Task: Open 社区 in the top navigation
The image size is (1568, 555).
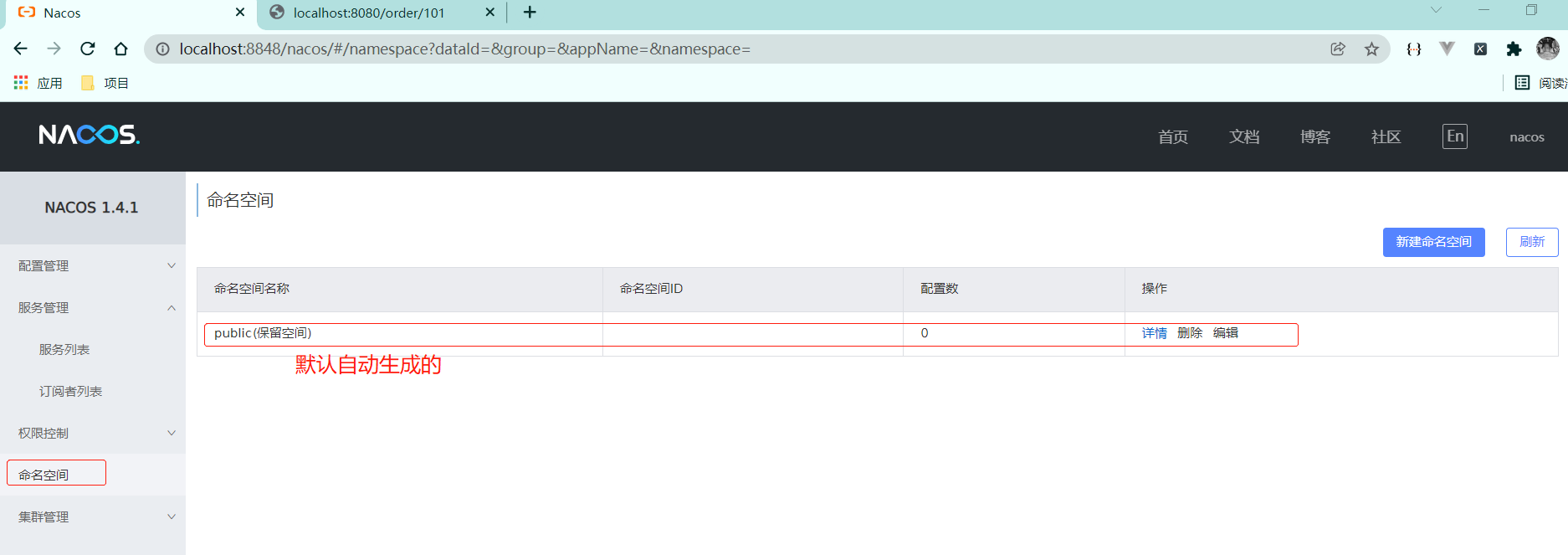Action: click(x=1386, y=137)
